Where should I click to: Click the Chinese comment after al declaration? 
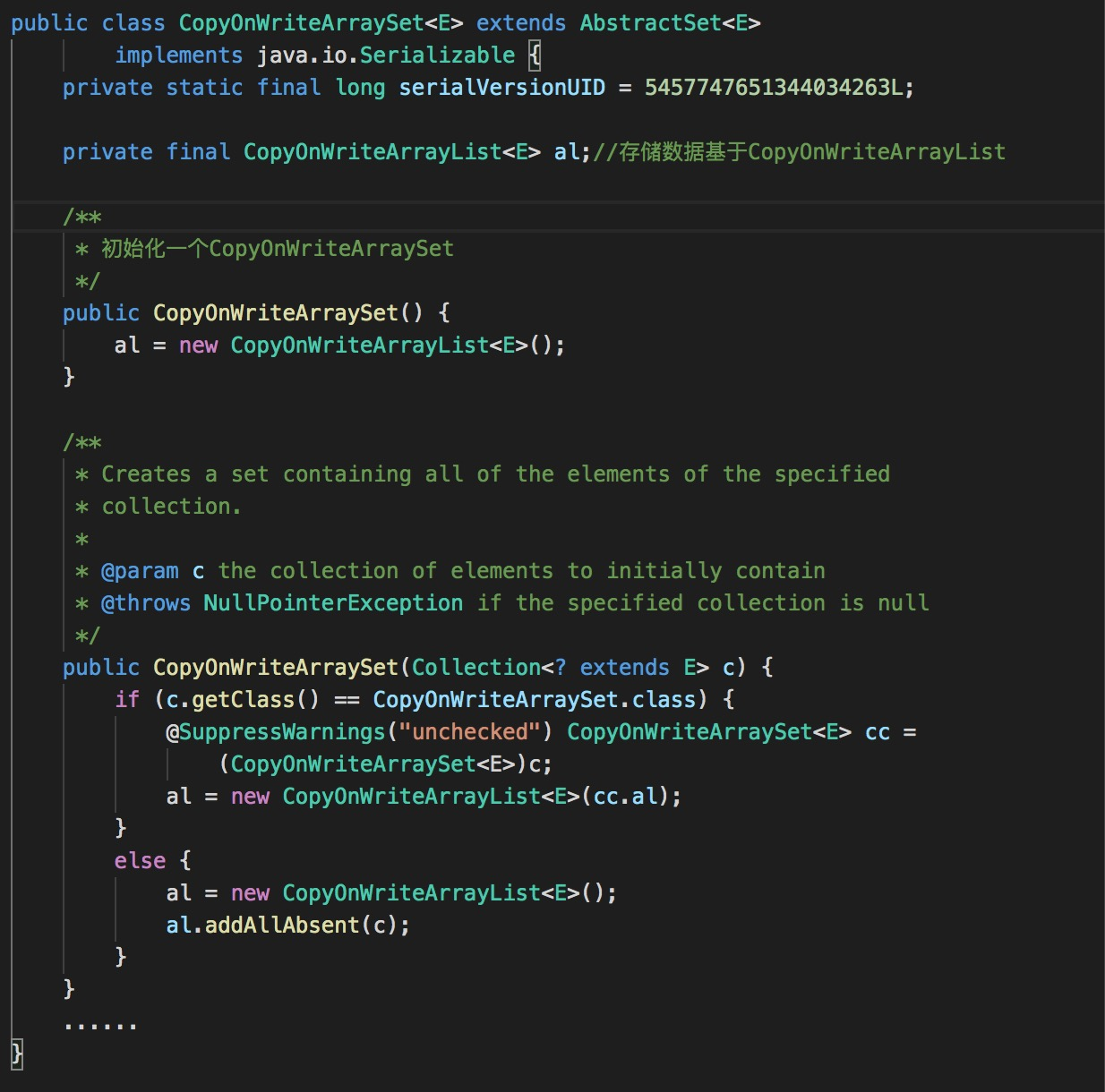799,152
